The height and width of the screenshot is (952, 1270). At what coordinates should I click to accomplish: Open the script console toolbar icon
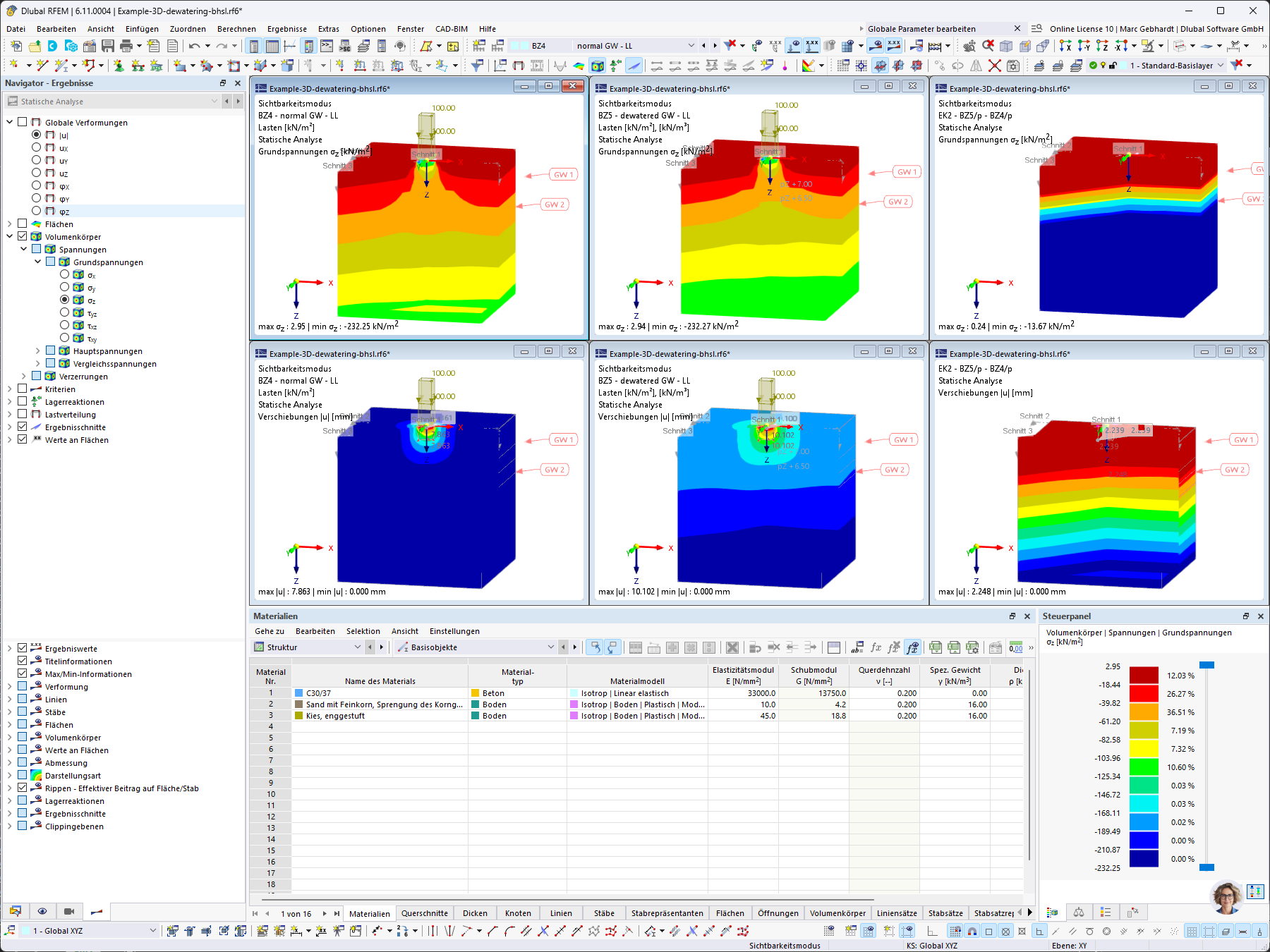pyautogui.click(x=327, y=46)
